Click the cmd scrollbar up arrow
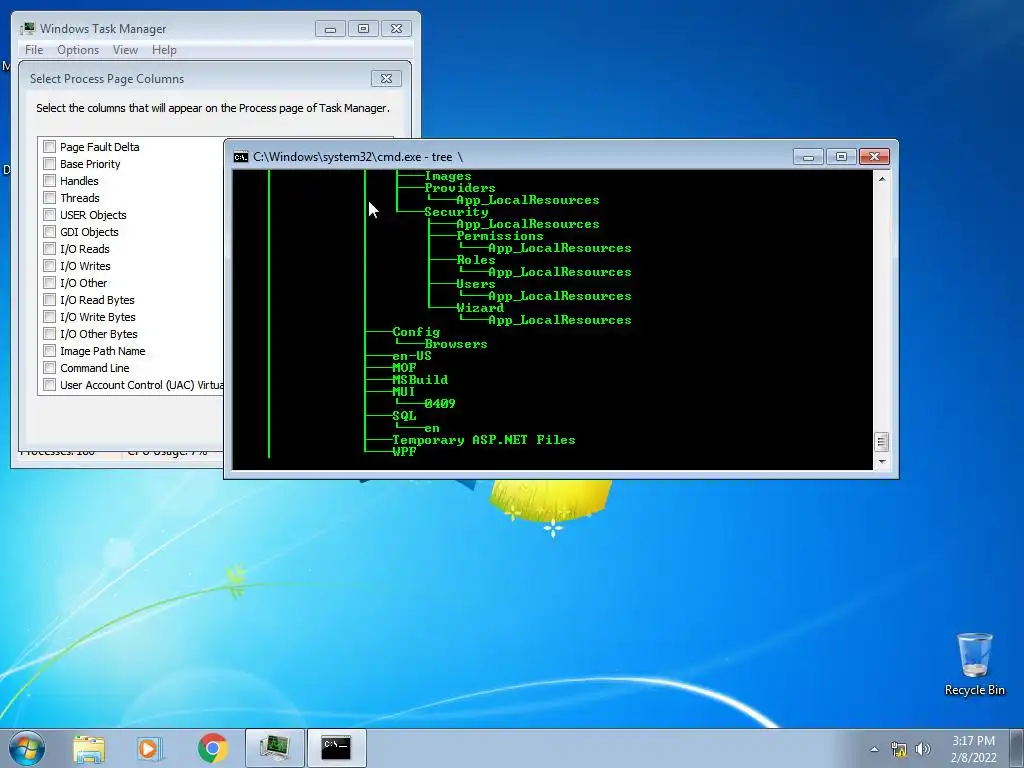The height and width of the screenshot is (768, 1024). pyautogui.click(x=882, y=178)
